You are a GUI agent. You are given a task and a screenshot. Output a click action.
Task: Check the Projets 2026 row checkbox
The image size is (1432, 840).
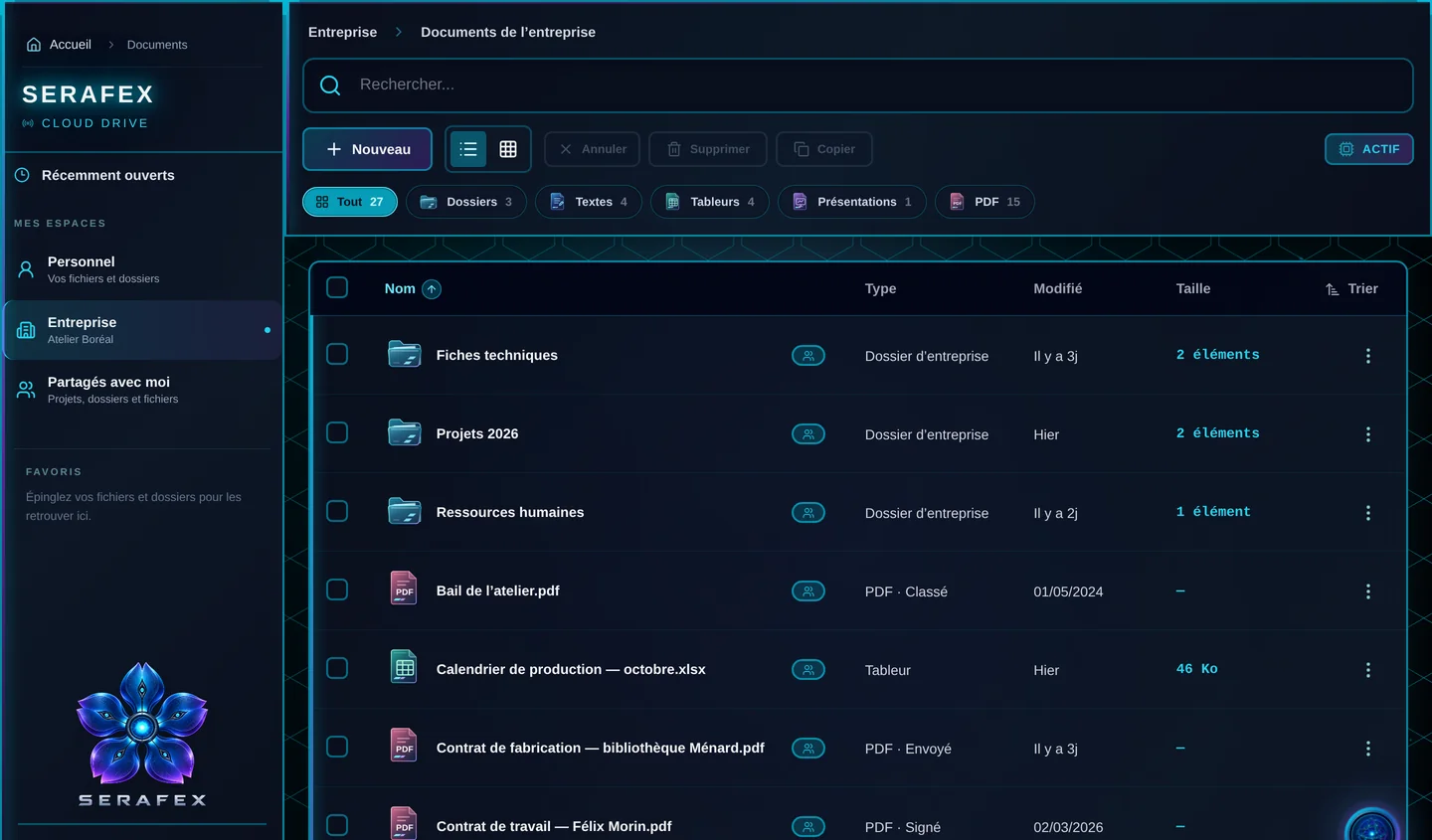[x=337, y=432]
